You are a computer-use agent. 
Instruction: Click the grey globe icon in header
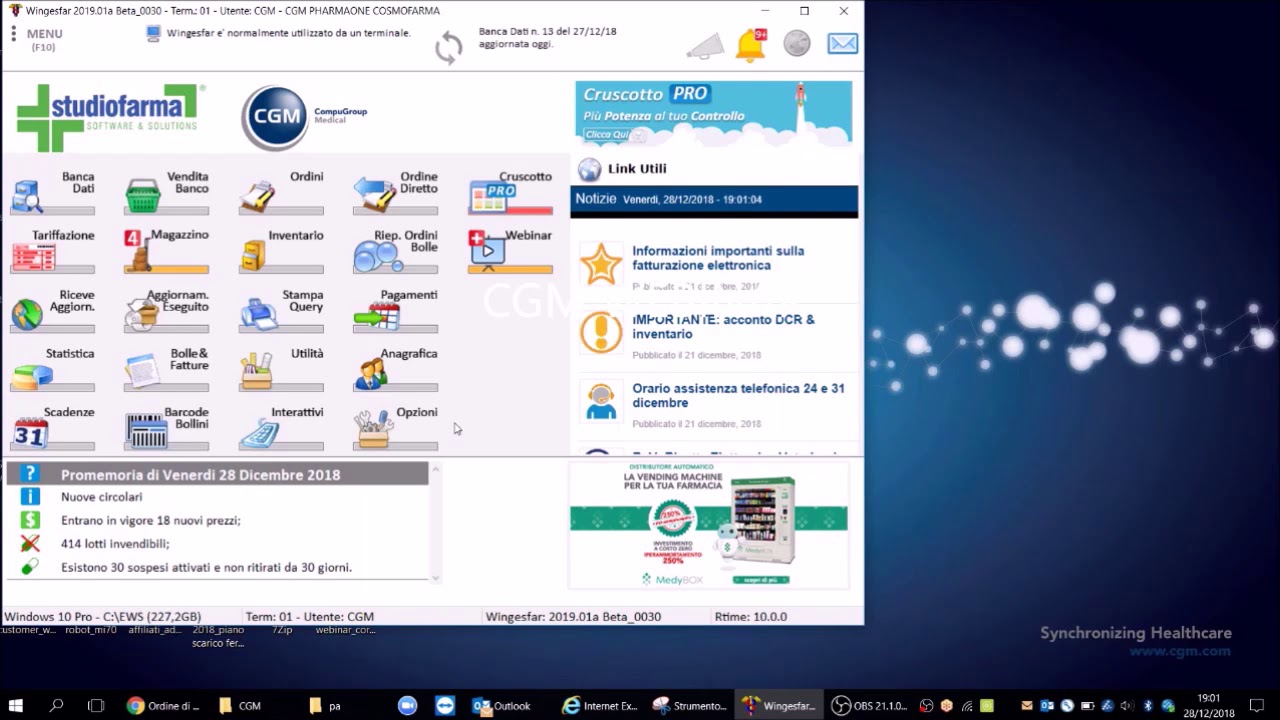[x=797, y=43]
